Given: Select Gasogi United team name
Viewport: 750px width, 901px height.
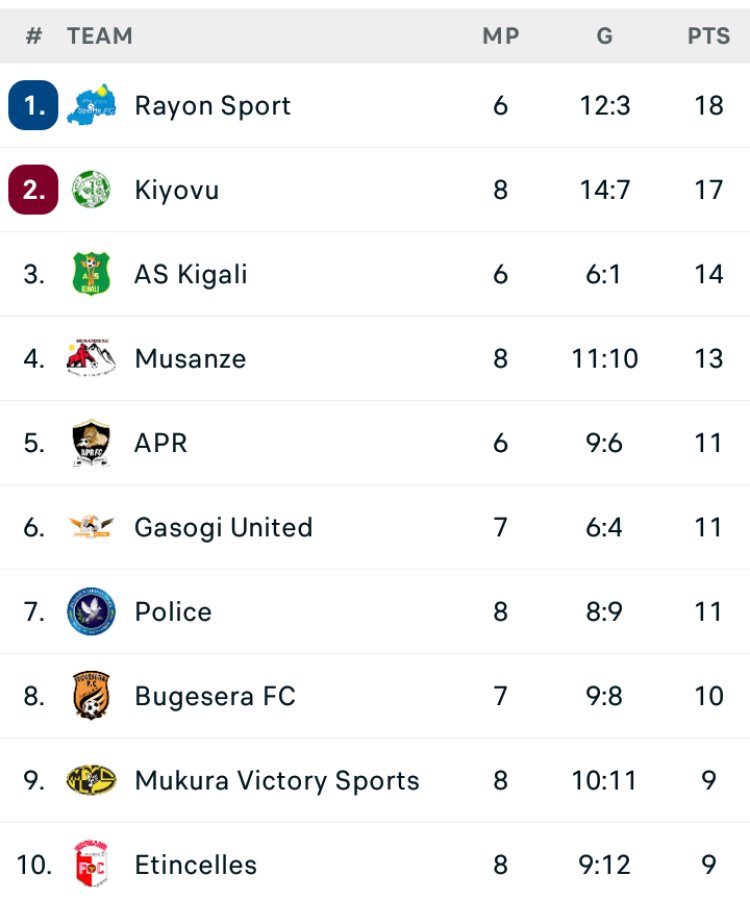Looking at the screenshot, I should (223, 527).
